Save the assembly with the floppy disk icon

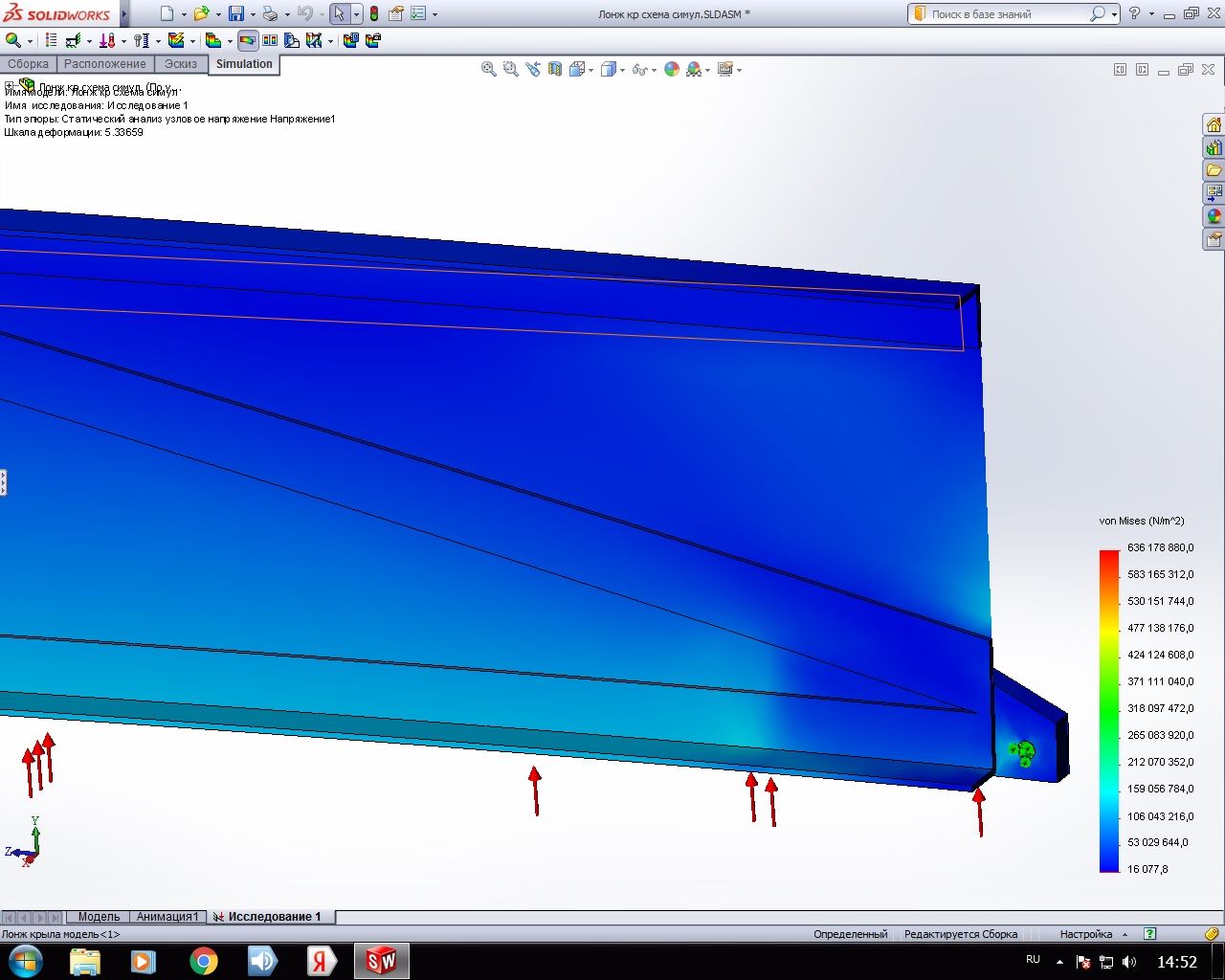point(235,13)
